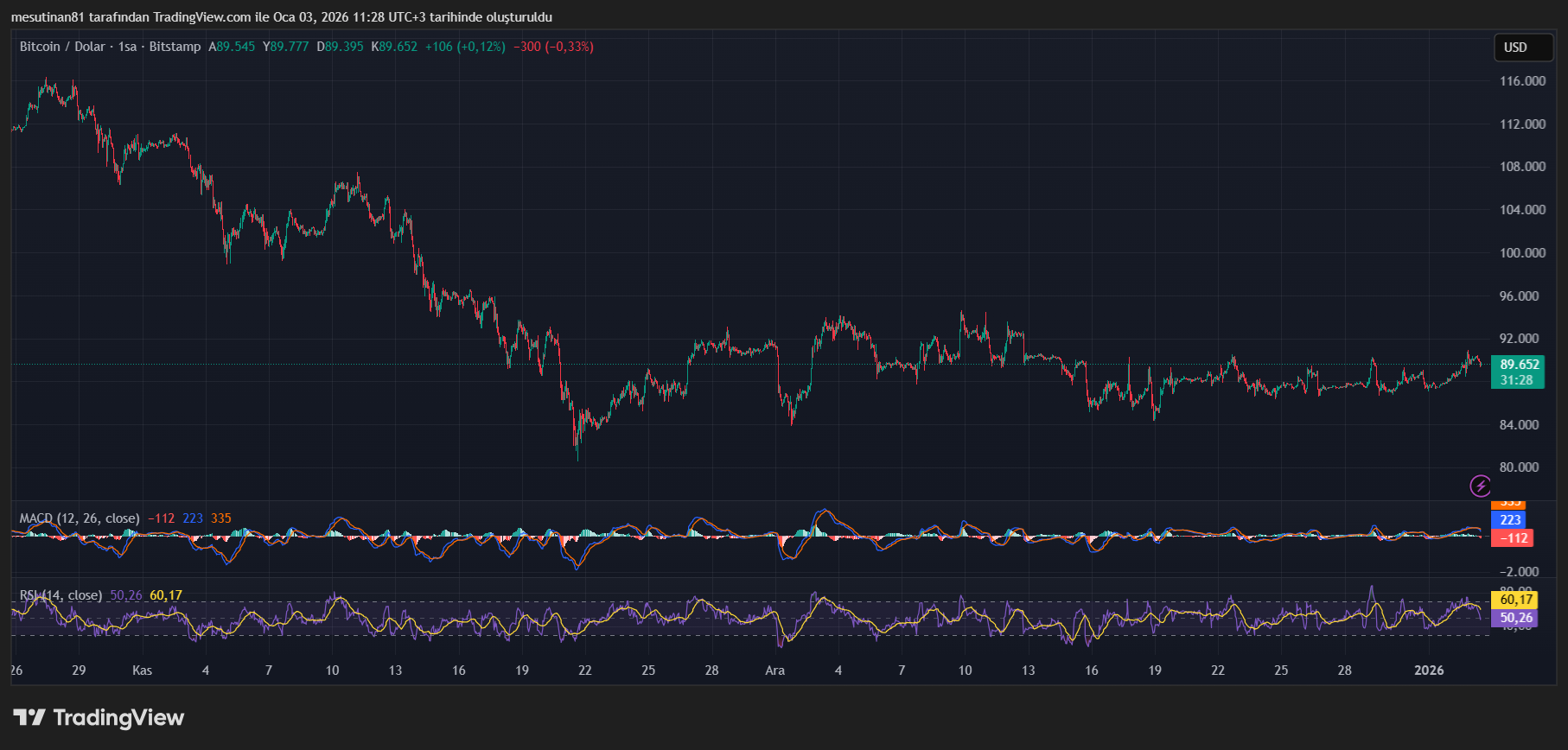Click the red -300 (-0,33%) change value
The image size is (1568, 750).
coord(553,47)
